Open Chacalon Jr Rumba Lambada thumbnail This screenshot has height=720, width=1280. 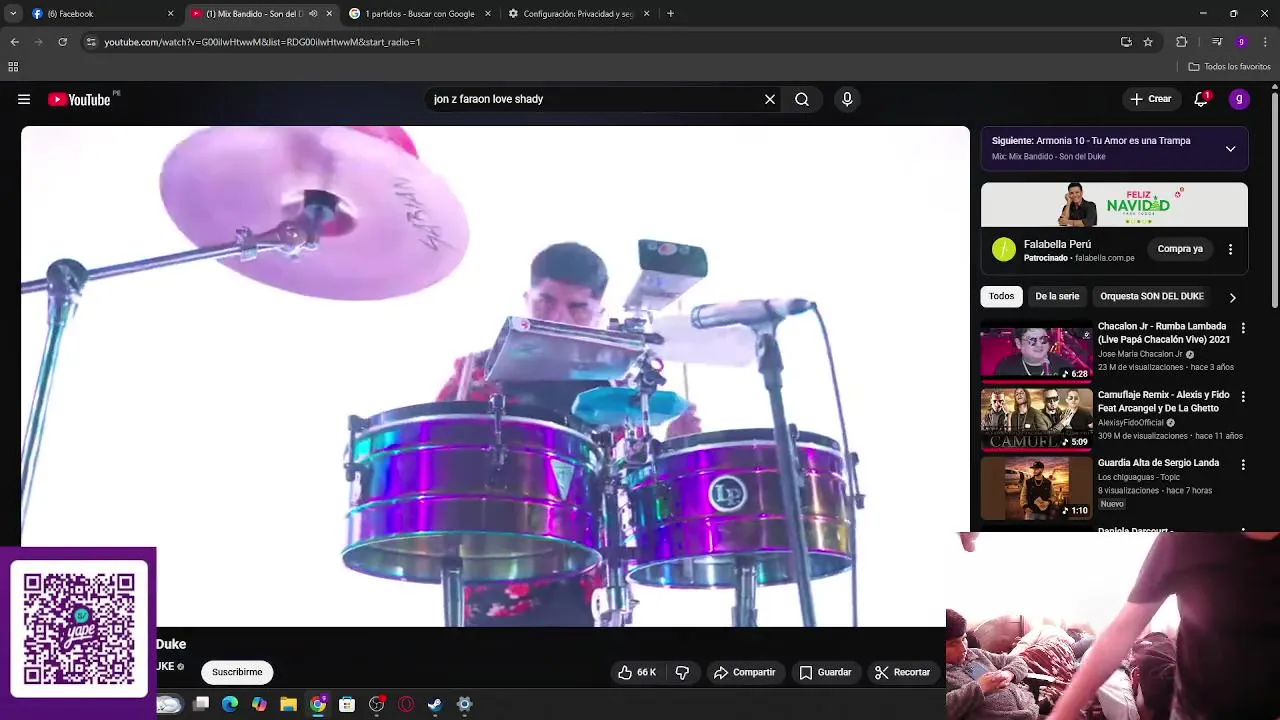click(x=1036, y=353)
